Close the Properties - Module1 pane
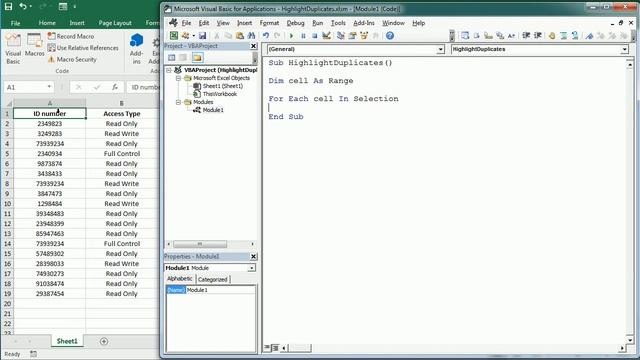Image resolution: width=640 pixels, height=360 pixels. click(x=253, y=256)
